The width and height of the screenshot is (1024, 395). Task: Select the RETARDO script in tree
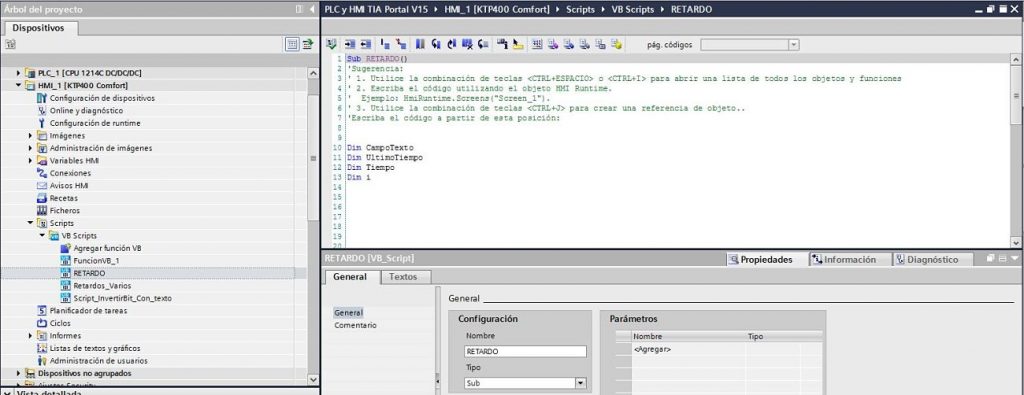89,273
